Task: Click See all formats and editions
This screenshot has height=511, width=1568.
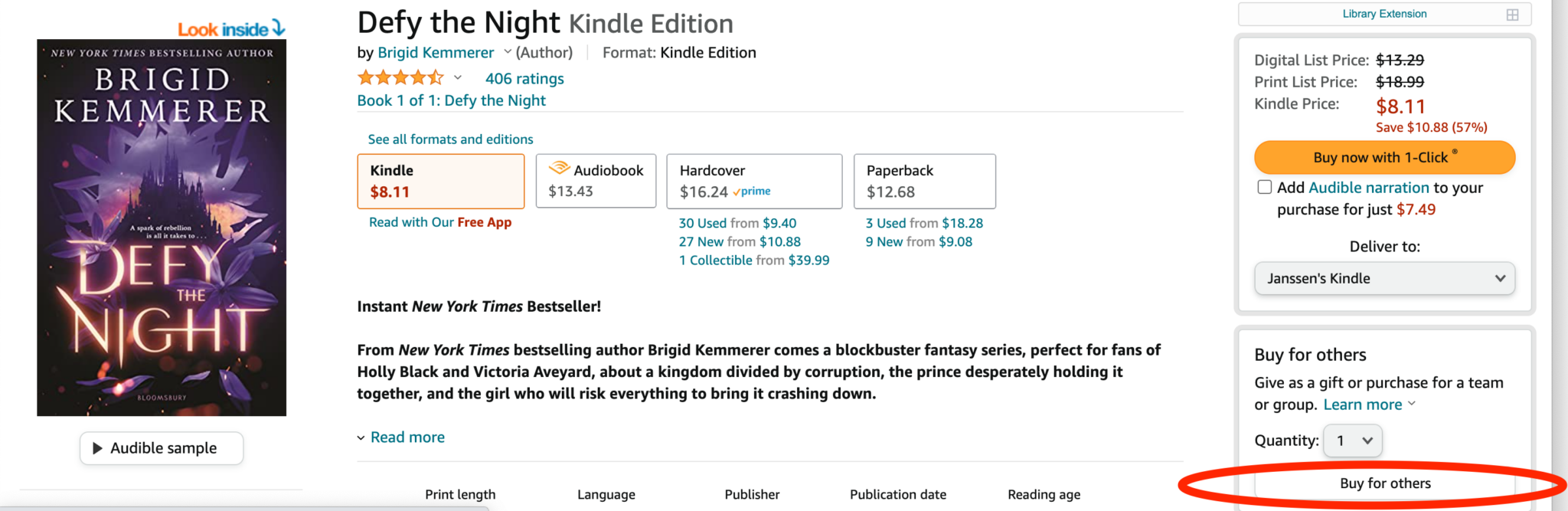Action: coord(450,139)
